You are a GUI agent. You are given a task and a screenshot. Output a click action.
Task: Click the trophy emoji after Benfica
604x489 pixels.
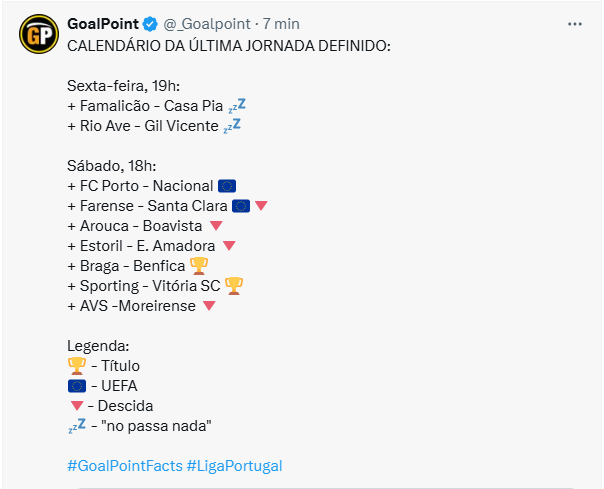click(x=199, y=266)
